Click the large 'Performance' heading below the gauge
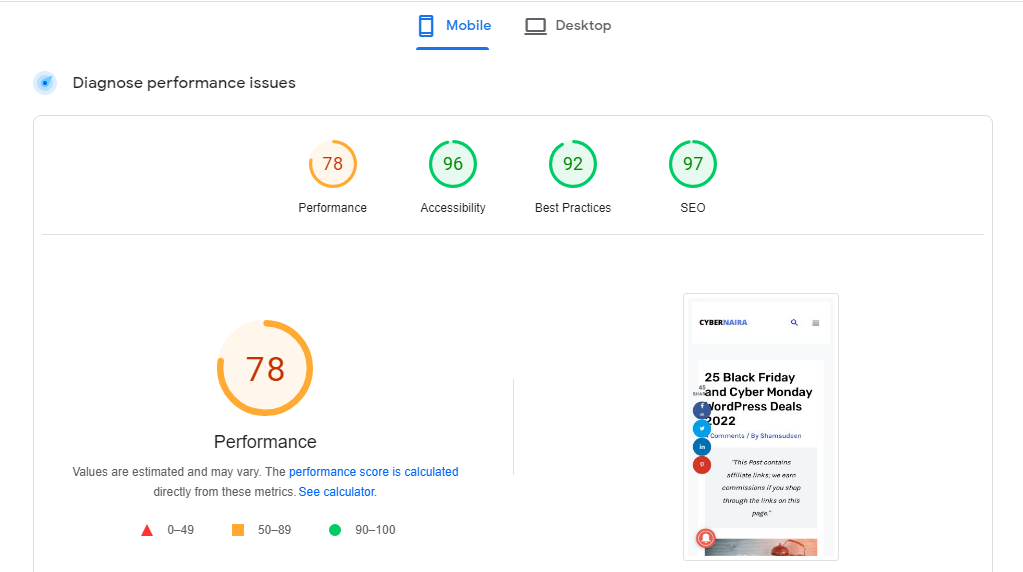The width and height of the screenshot is (1023, 572). (265, 442)
